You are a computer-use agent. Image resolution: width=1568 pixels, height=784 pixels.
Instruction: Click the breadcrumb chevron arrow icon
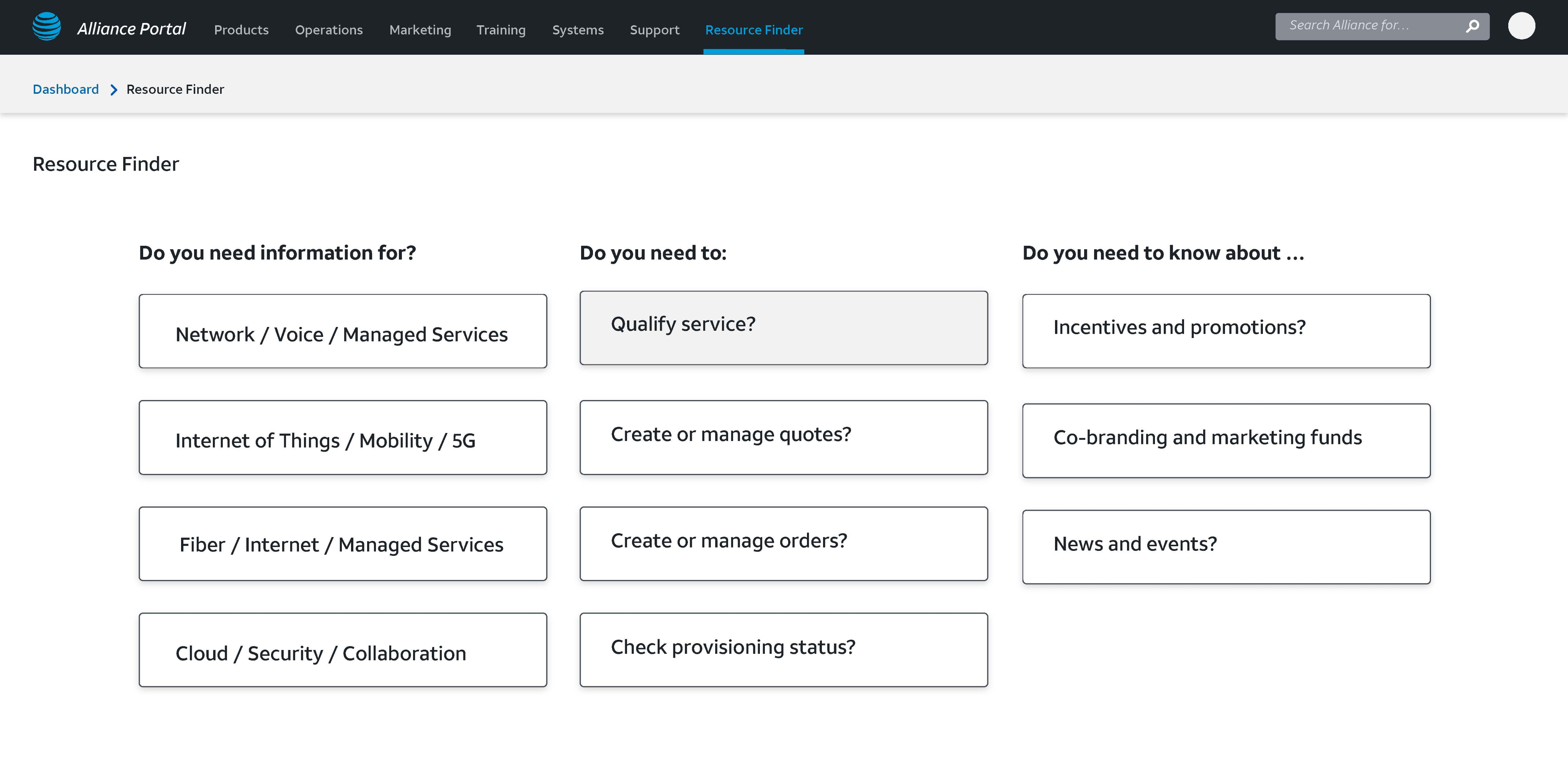click(x=113, y=90)
